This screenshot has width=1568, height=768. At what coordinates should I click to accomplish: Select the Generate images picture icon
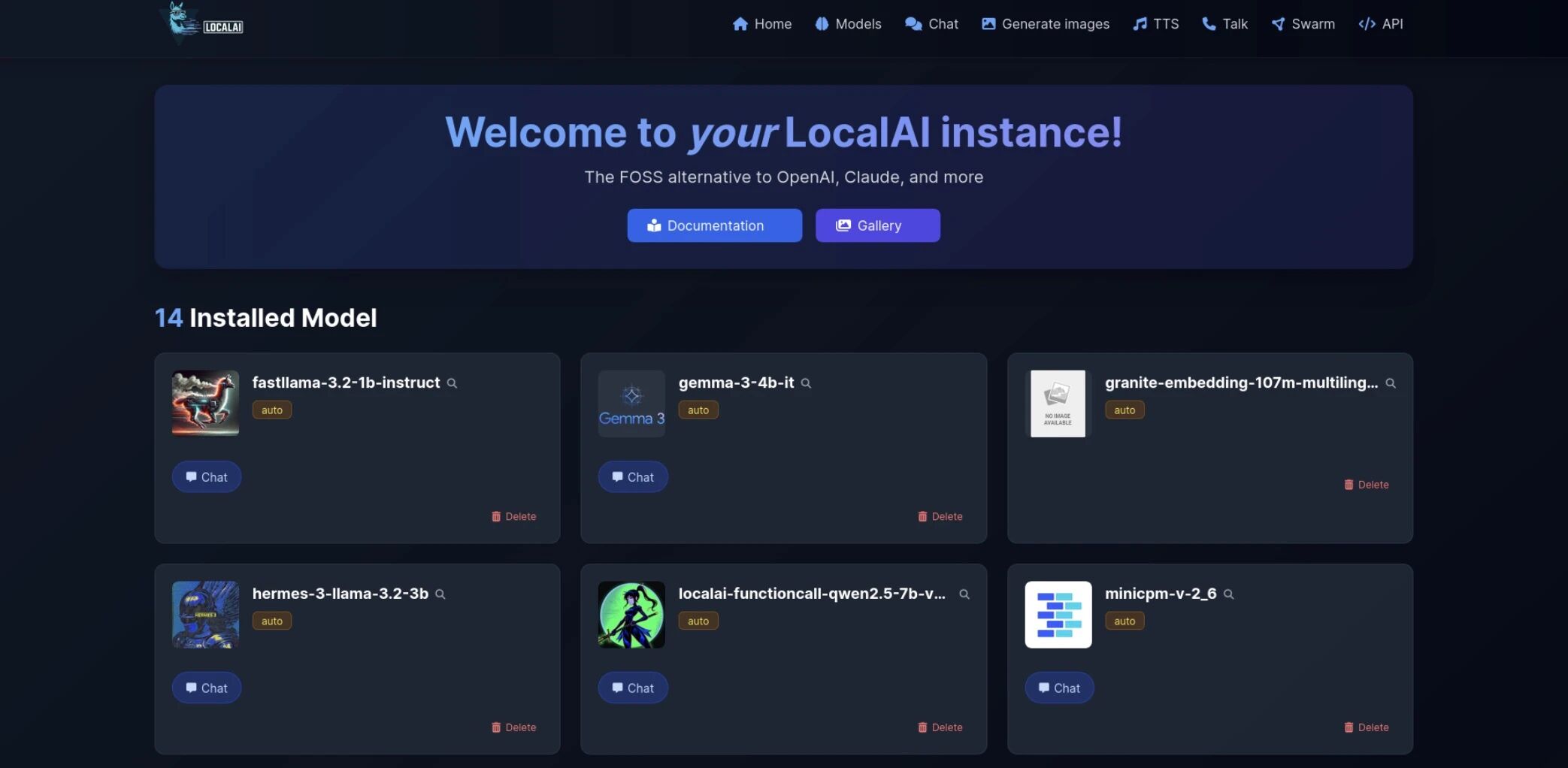click(988, 23)
